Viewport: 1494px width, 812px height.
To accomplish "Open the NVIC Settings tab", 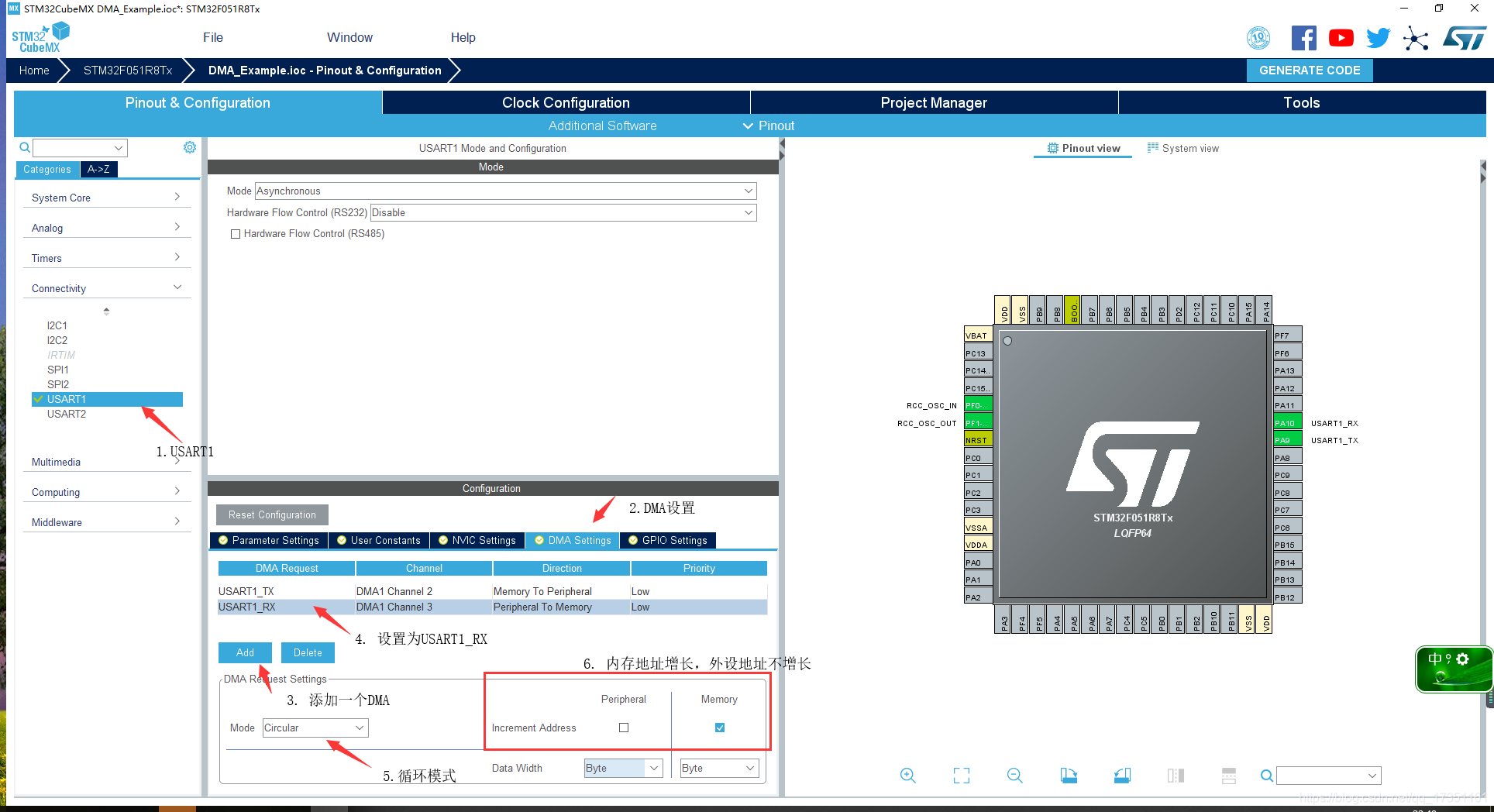I will tap(477, 540).
